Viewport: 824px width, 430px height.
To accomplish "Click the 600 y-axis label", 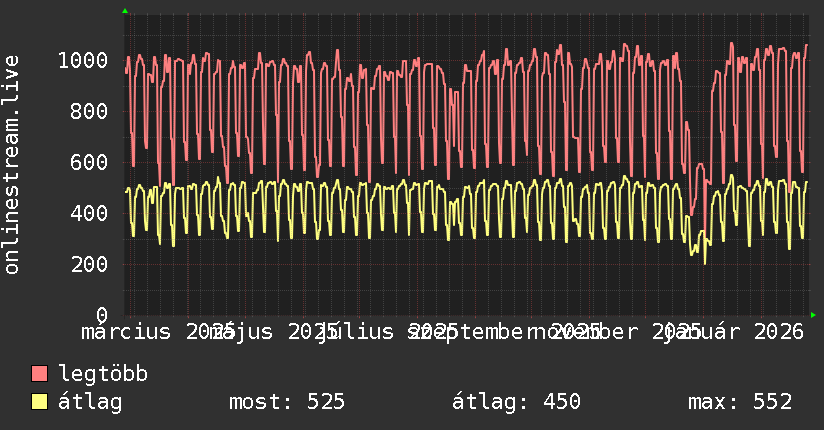I will [89, 162].
